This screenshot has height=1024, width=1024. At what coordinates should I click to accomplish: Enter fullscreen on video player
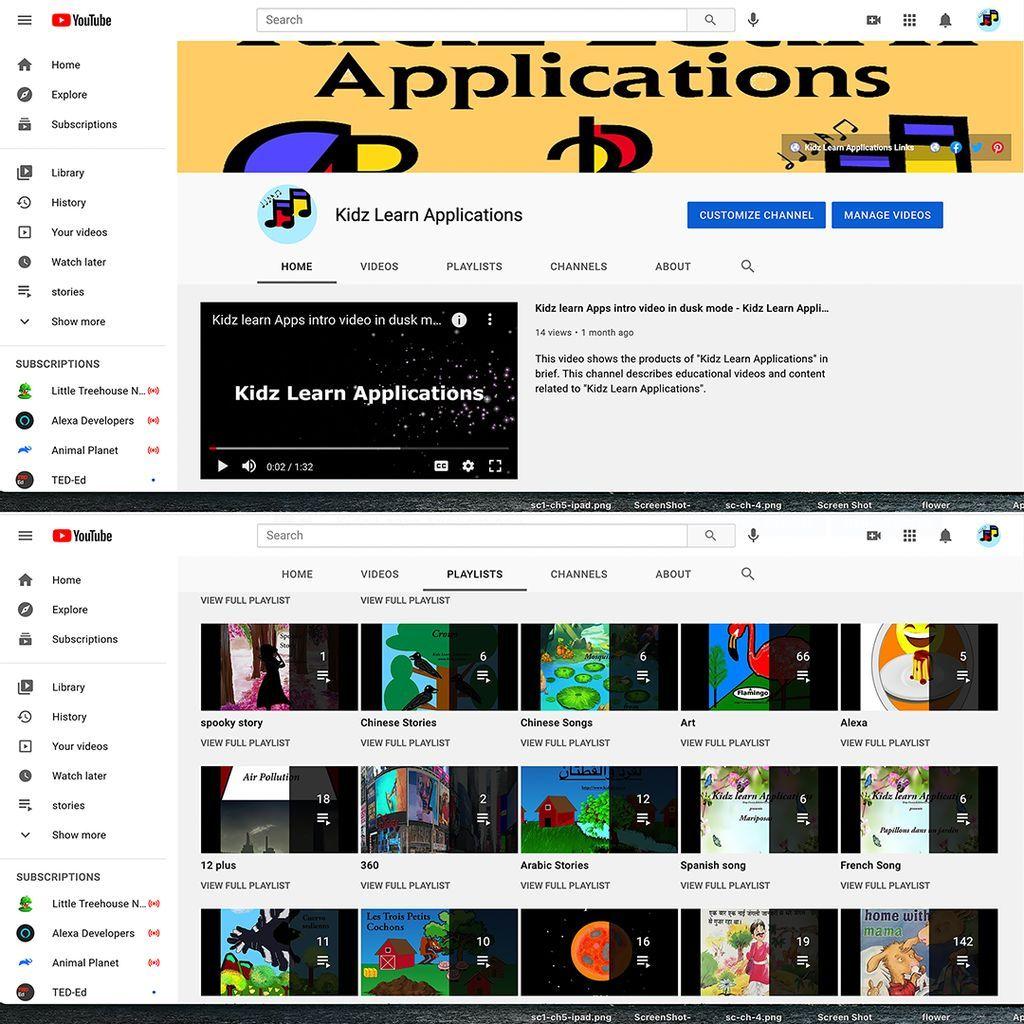(x=495, y=466)
